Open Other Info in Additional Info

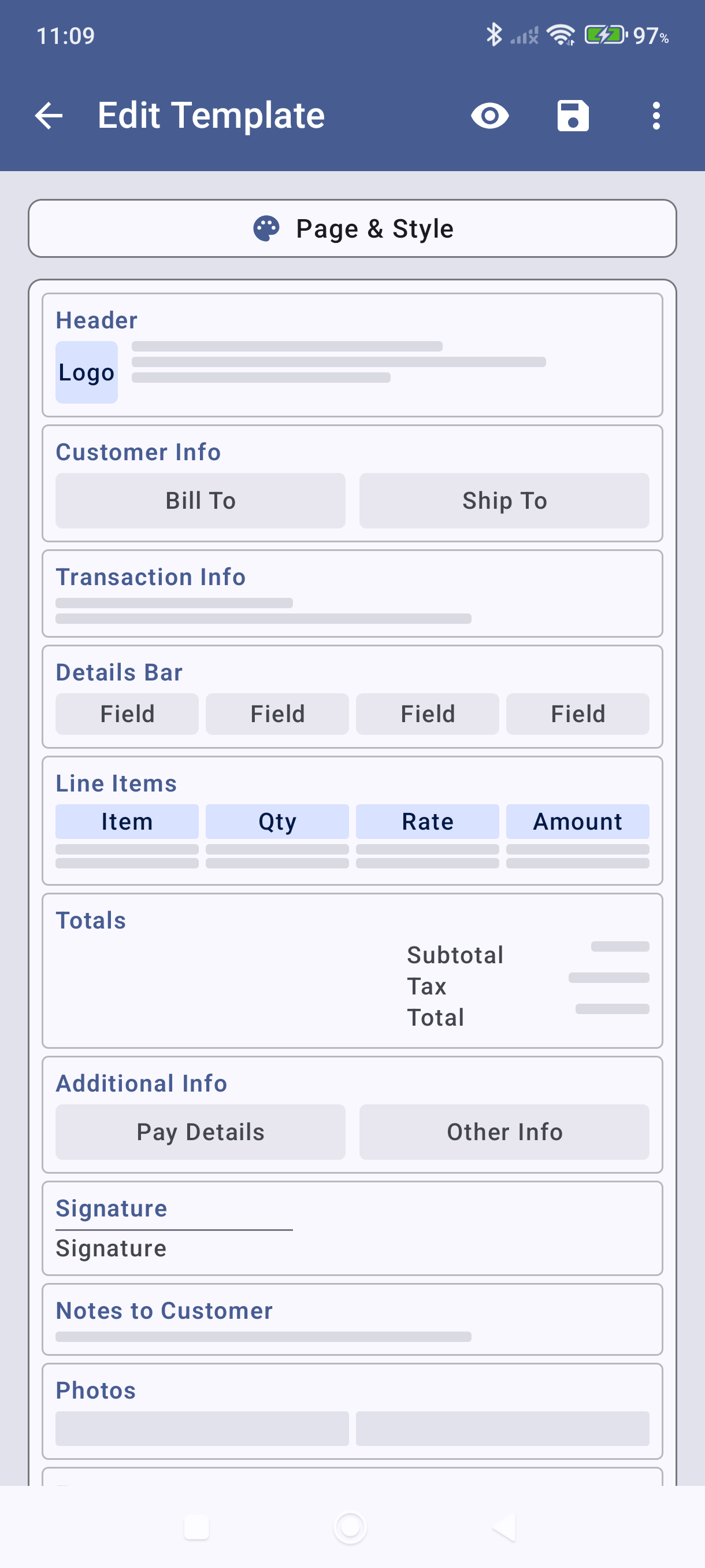coord(504,1131)
